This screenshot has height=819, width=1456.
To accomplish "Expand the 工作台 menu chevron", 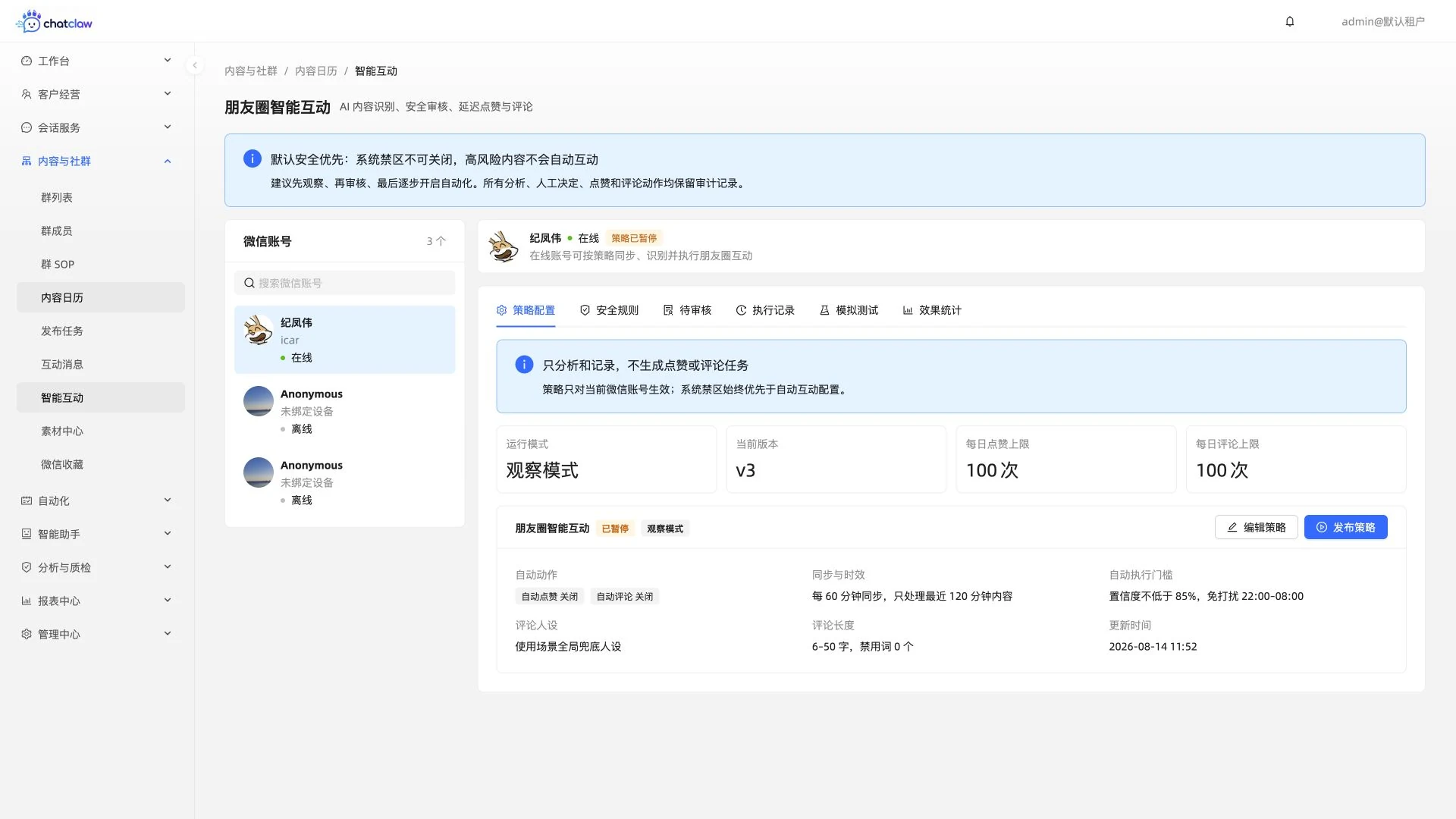I will 168,61.
